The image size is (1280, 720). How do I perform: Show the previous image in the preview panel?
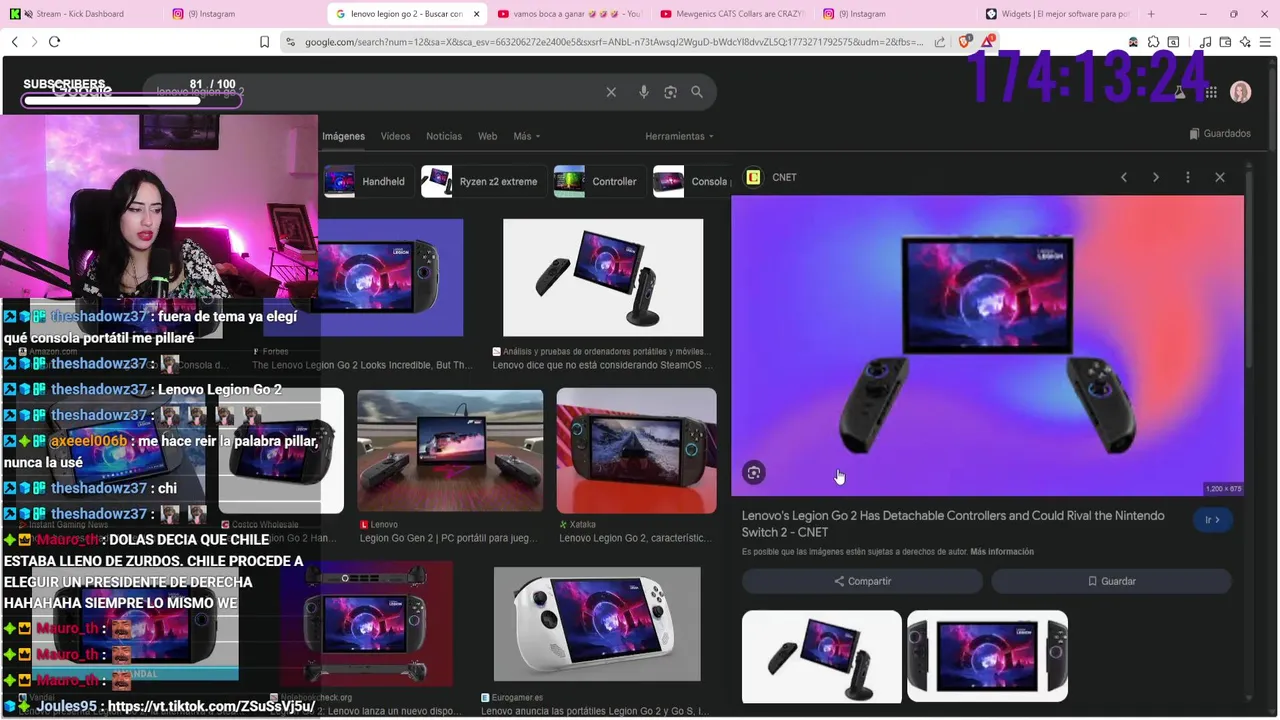[1124, 177]
